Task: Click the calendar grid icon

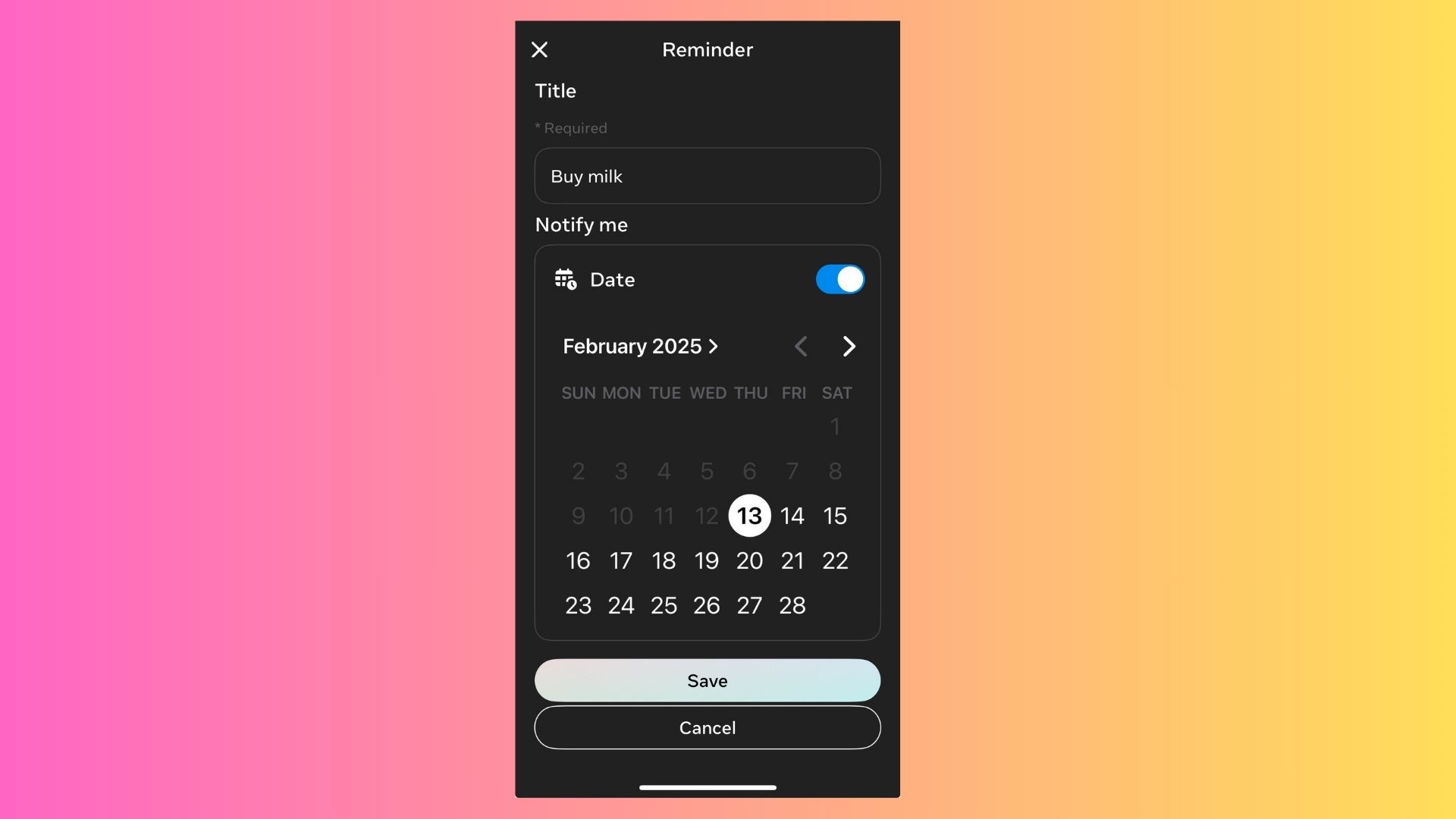Action: click(565, 279)
